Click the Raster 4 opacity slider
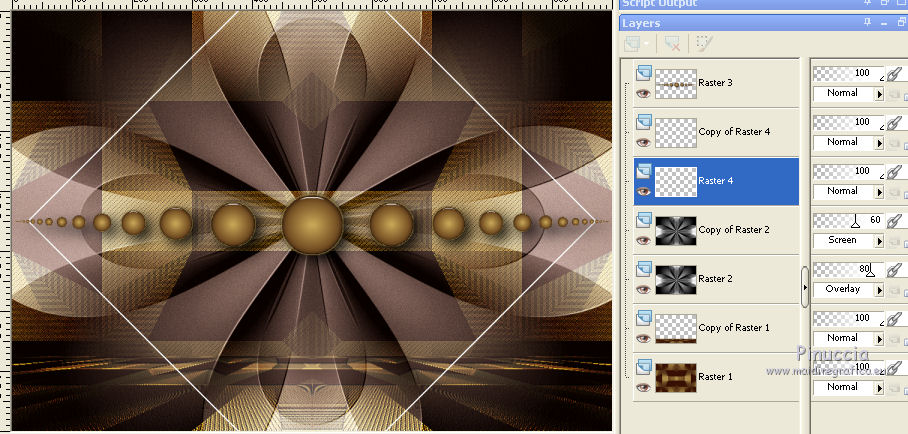This screenshot has width=908, height=434. (x=849, y=172)
